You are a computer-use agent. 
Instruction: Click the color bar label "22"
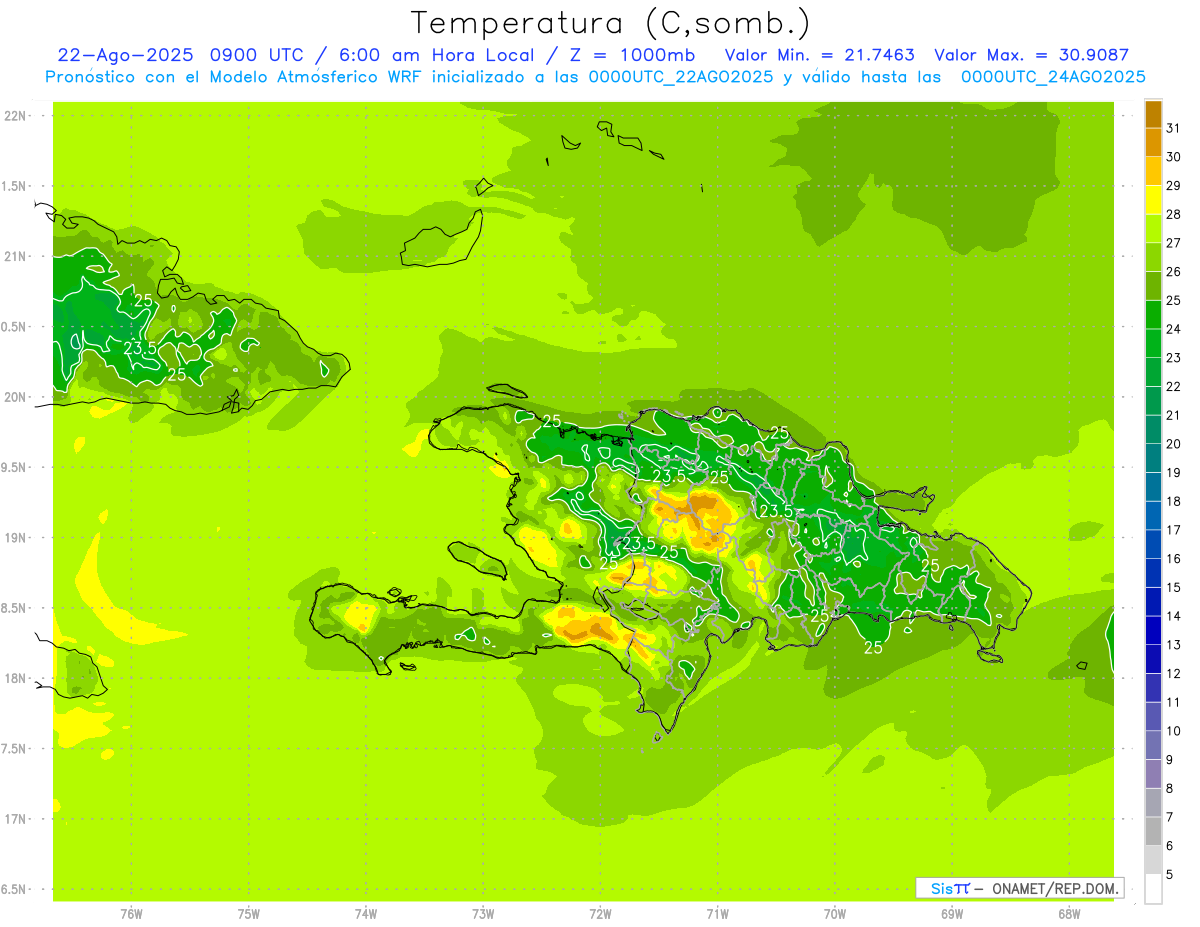(1174, 386)
